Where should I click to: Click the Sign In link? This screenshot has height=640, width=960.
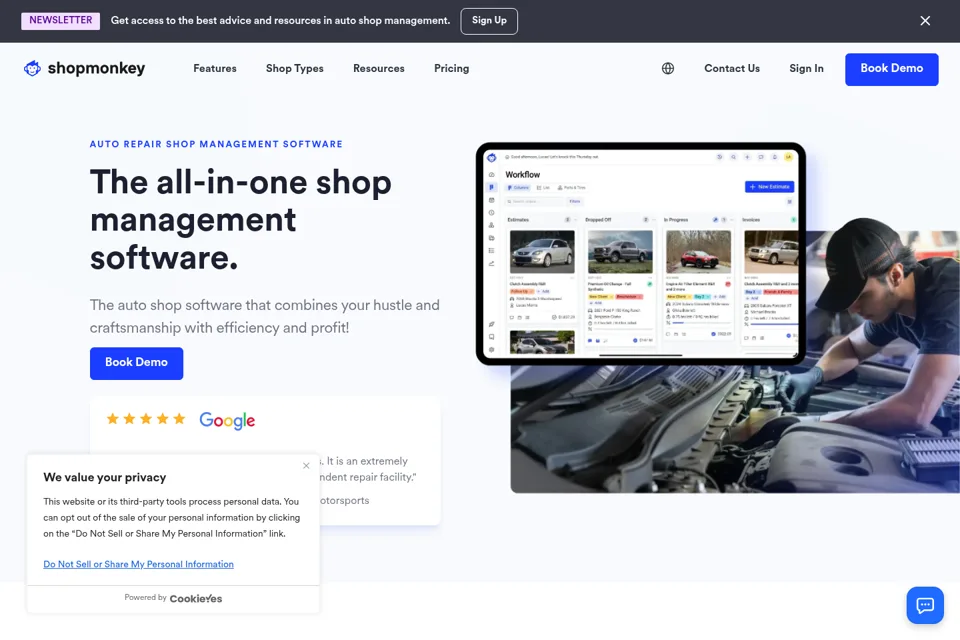click(806, 69)
